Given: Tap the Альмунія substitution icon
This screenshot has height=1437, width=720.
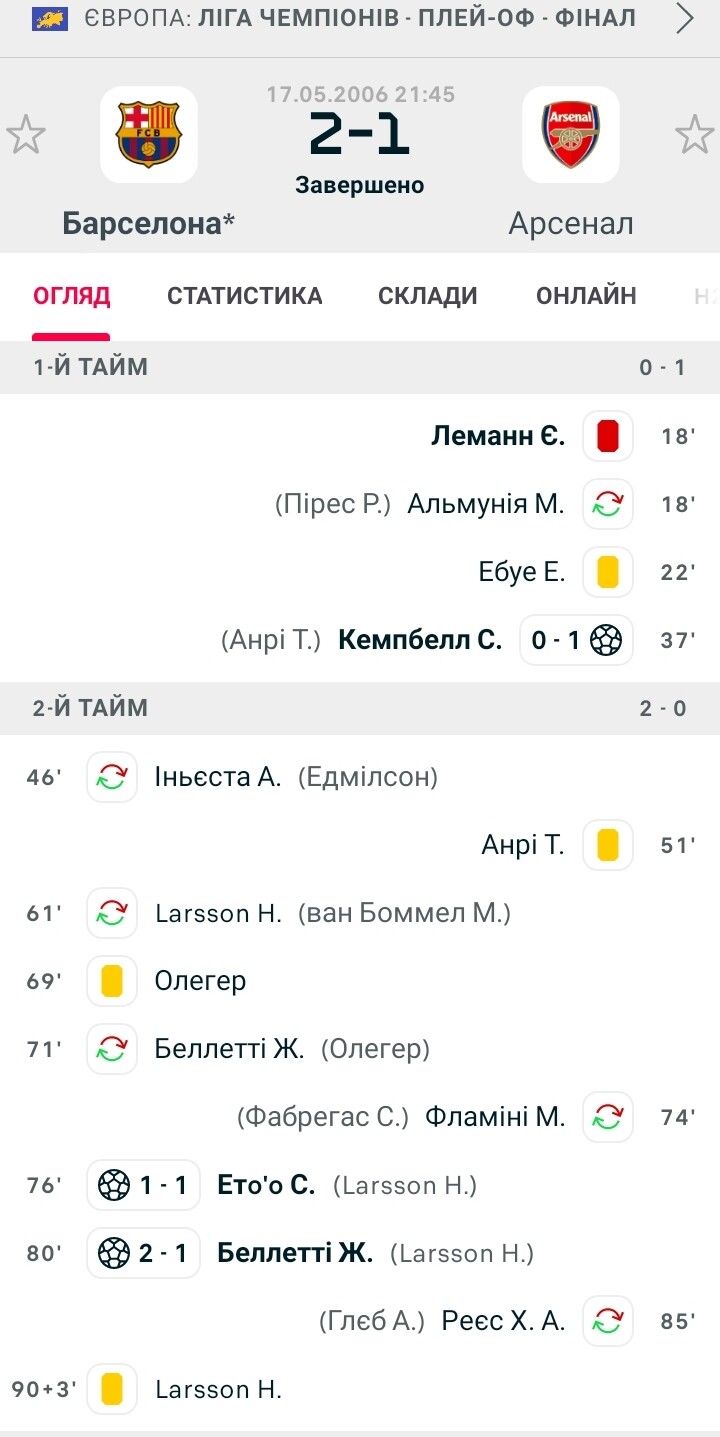Looking at the screenshot, I should click(608, 504).
